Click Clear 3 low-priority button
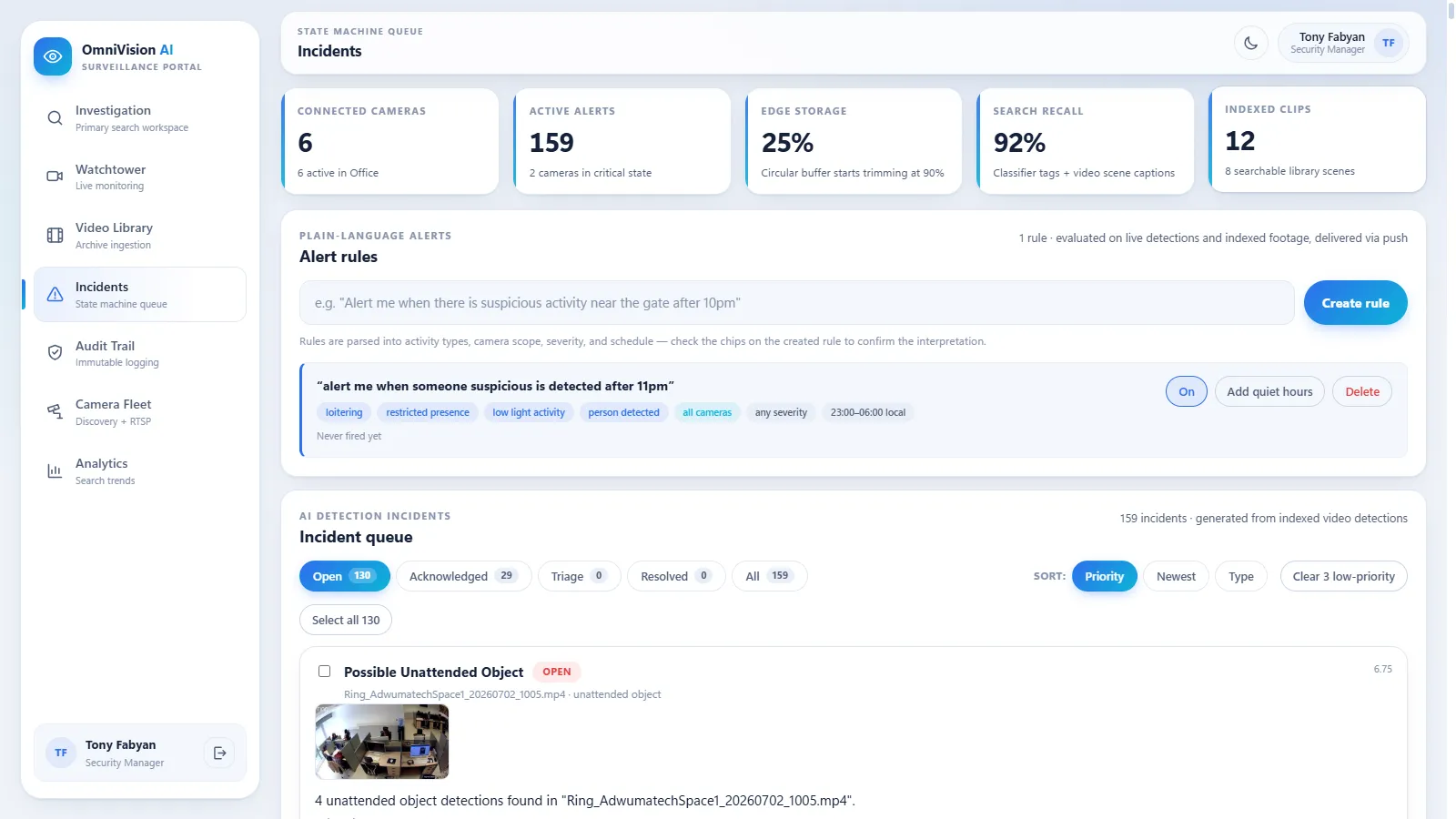1456x819 pixels. [1343, 576]
